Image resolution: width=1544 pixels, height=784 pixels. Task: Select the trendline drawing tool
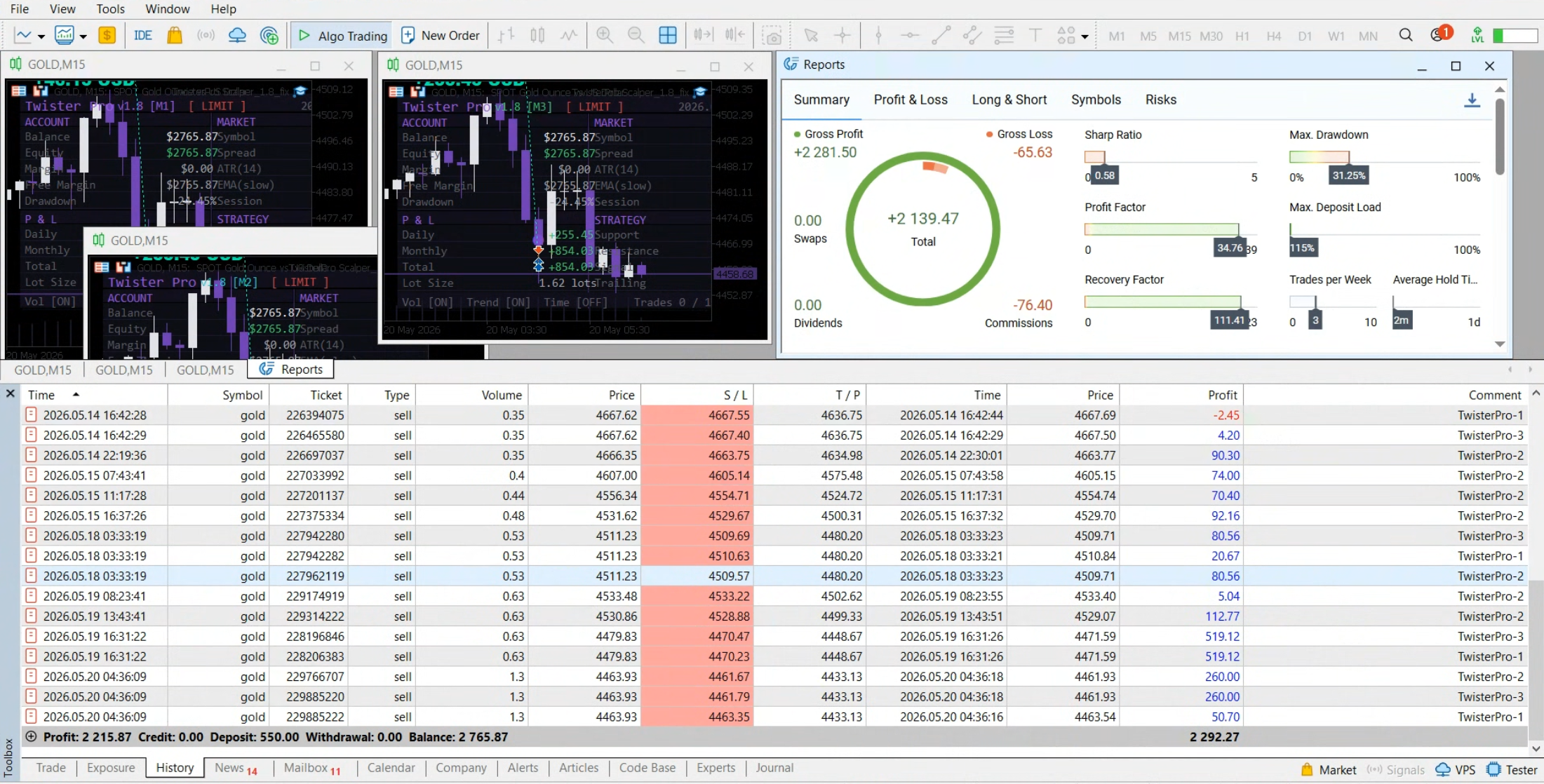941,35
